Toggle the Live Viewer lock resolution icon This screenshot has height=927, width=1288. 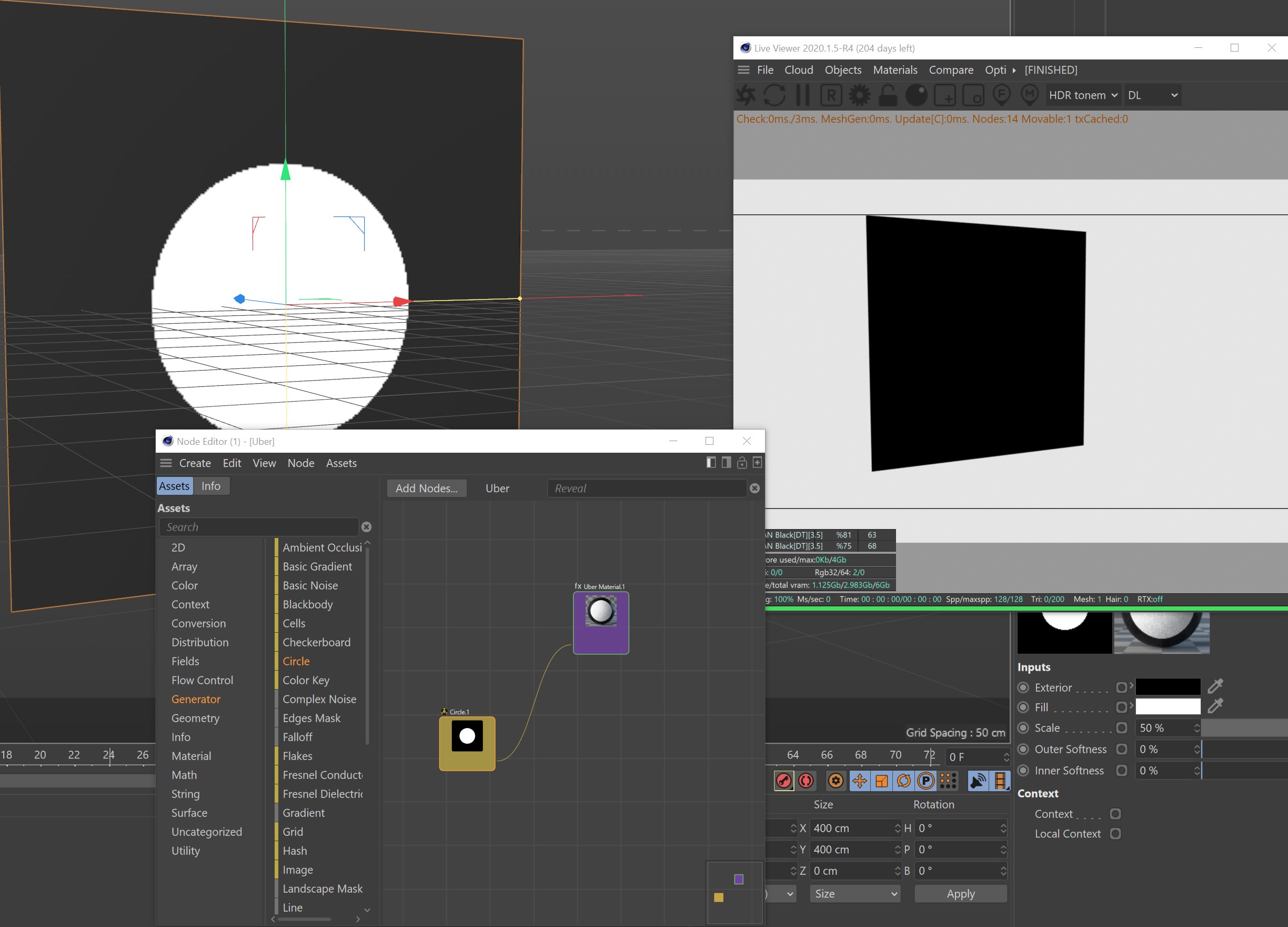(888, 95)
